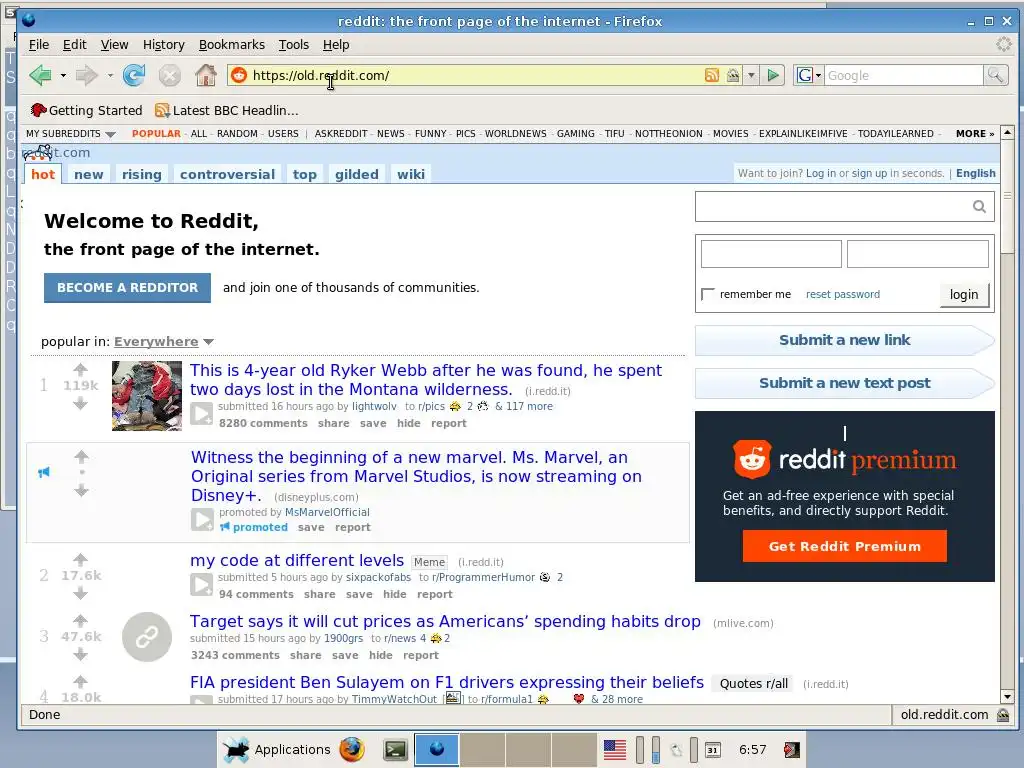The width and height of the screenshot is (1024, 768).
Task: Open the Applications menu in taskbar
Action: pyautogui.click(x=277, y=749)
